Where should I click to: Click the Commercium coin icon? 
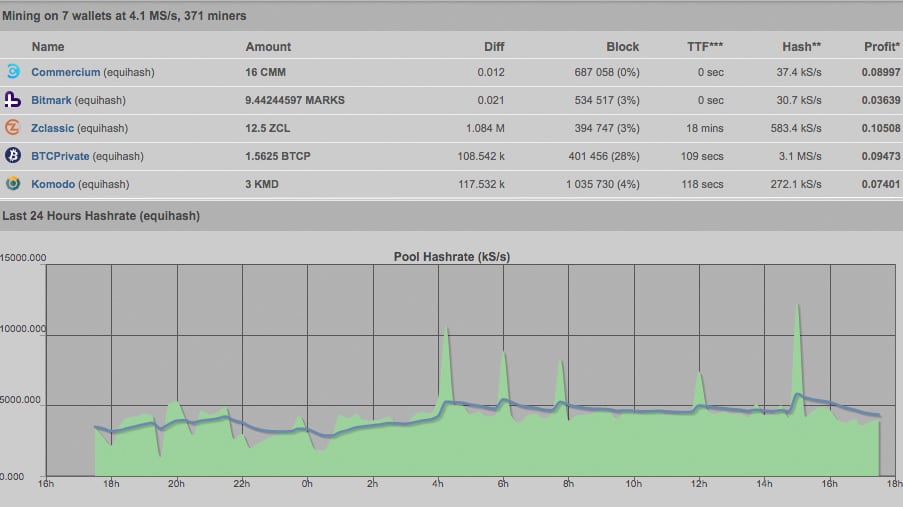[x=13, y=72]
